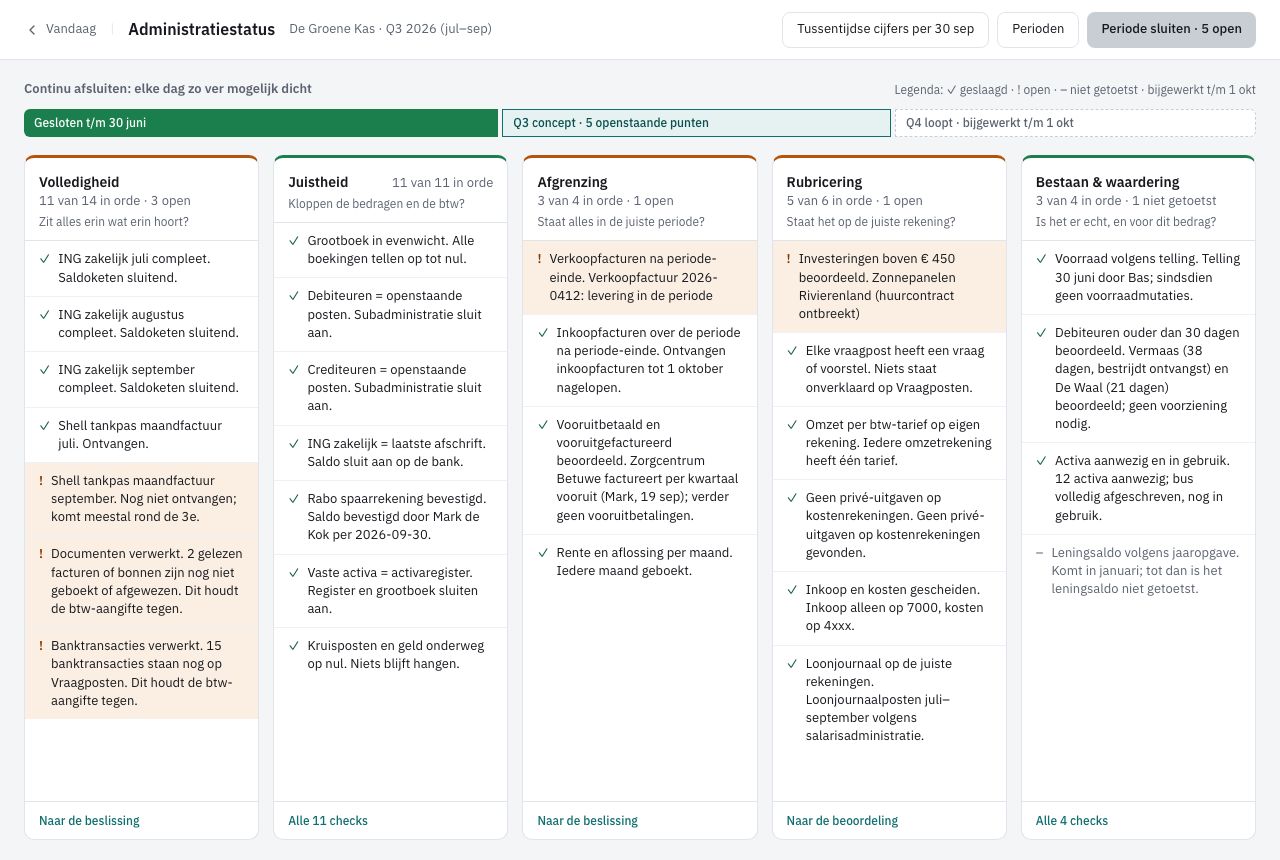Click the Volledigheid column heading
The height and width of the screenshot is (860, 1280).
click(x=79, y=182)
